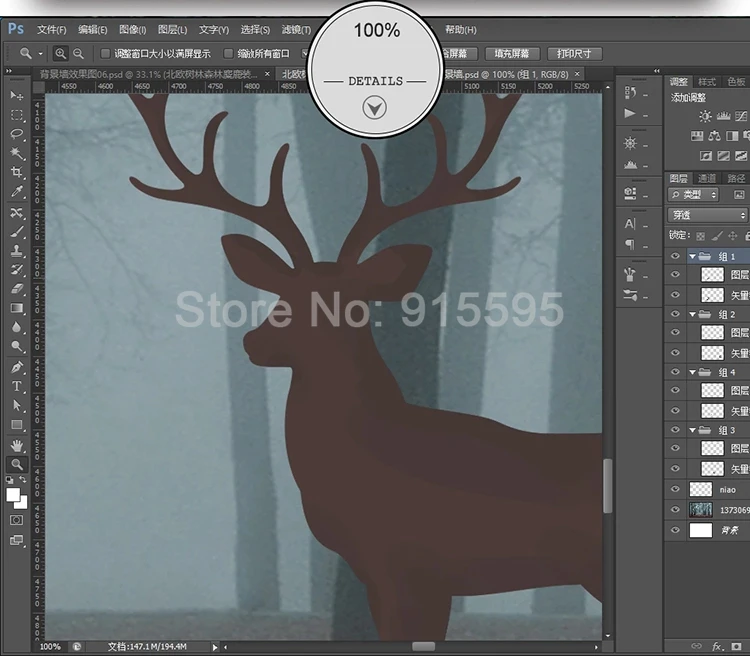
Task: Collapse the 组 2 group
Action: [x=692, y=314]
